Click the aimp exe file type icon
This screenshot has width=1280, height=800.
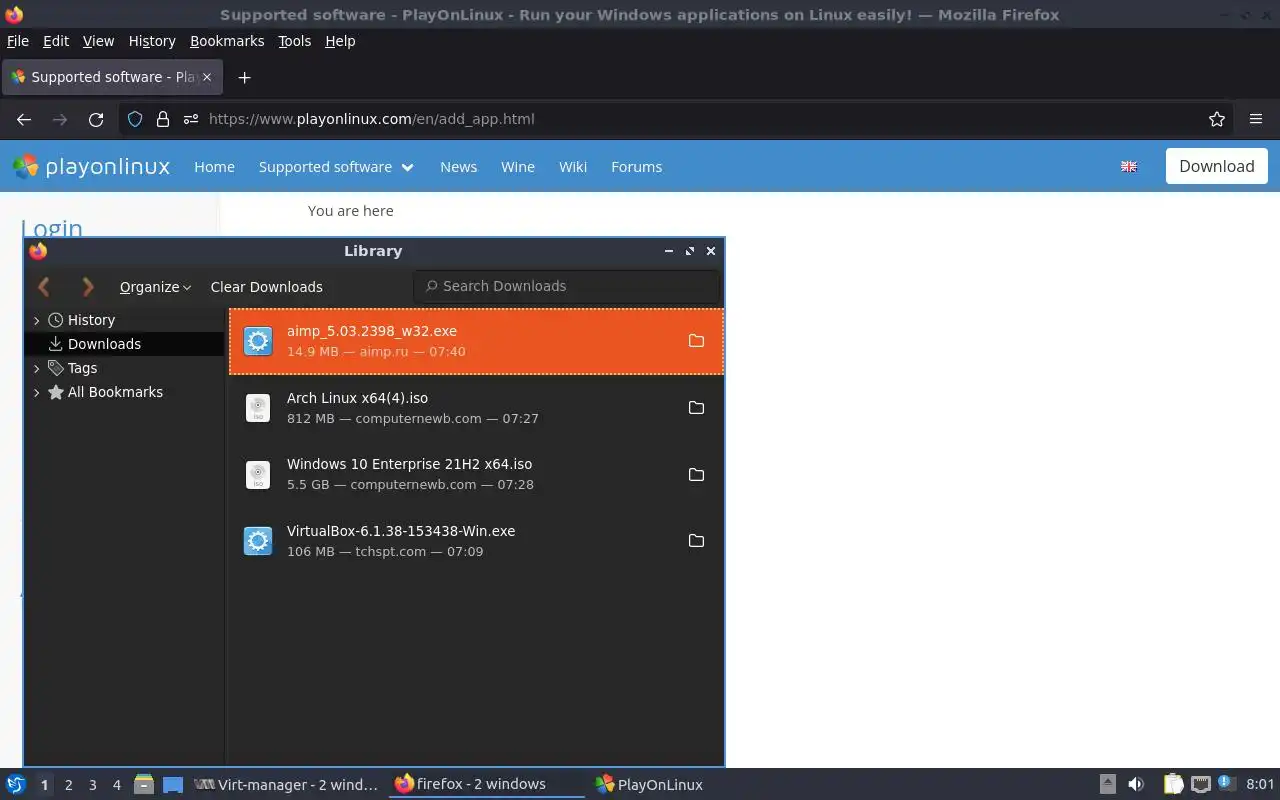(258, 341)
